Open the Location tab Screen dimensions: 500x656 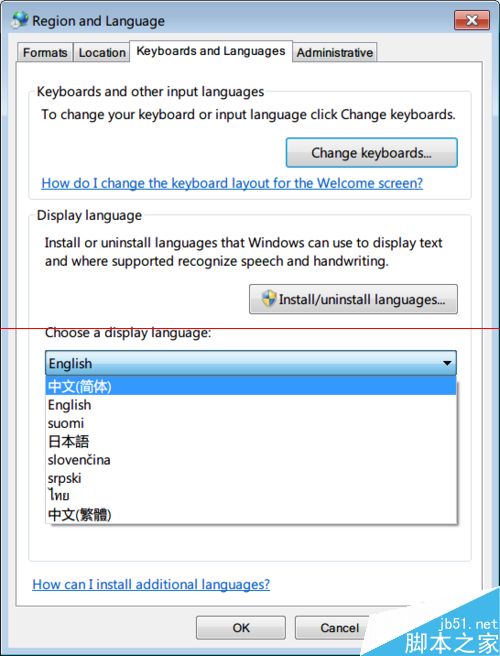(102, 53)
